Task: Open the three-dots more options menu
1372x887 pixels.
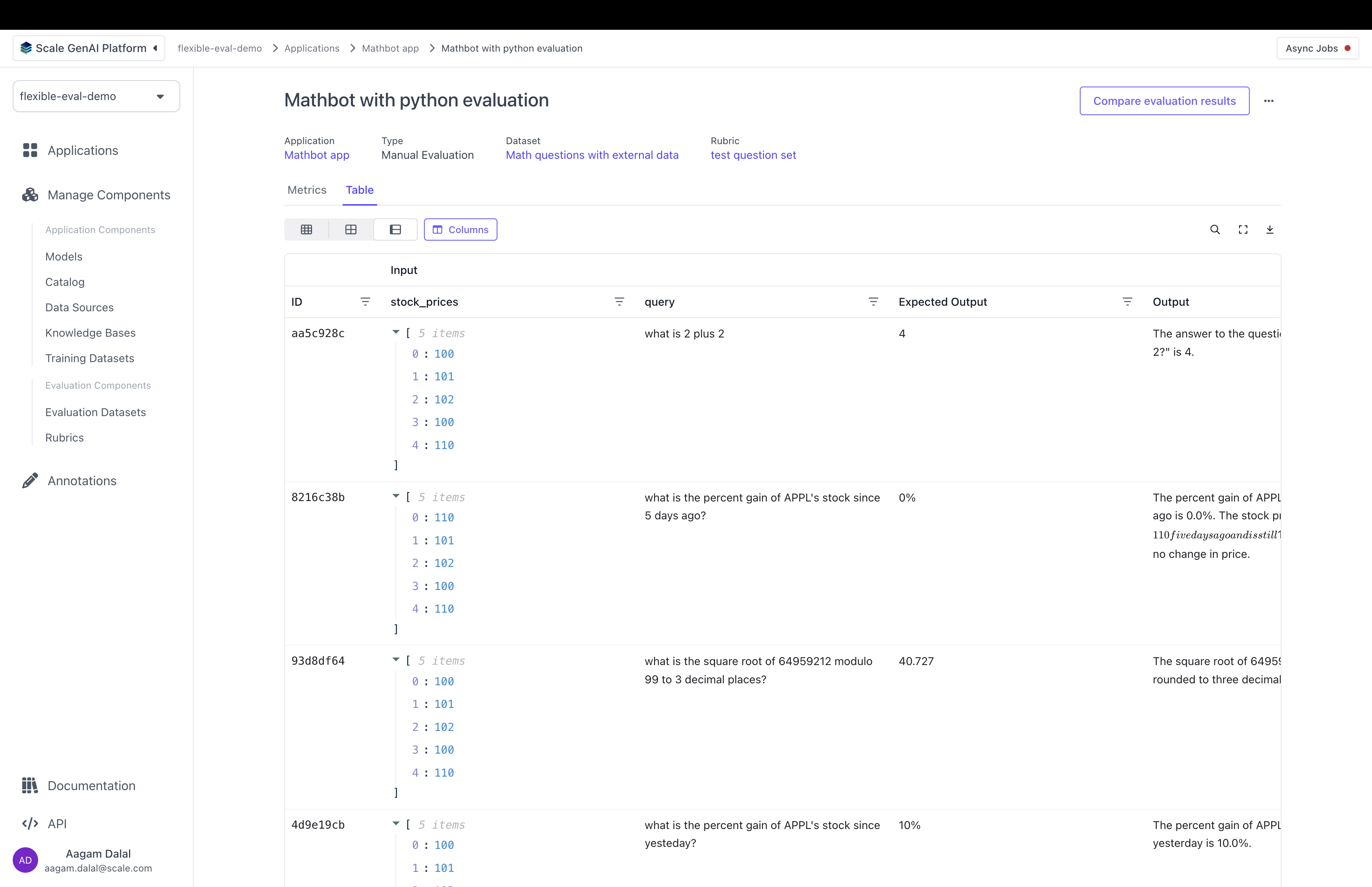Action: point(1268,101)
